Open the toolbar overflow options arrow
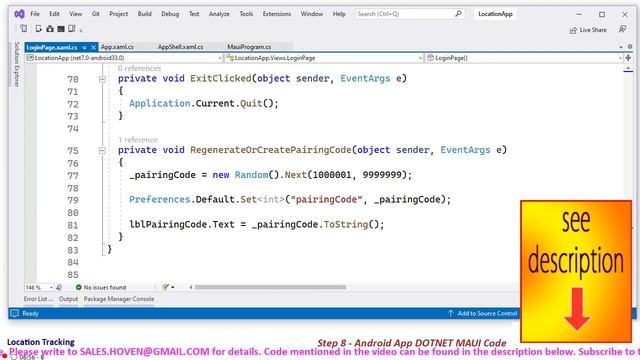 point(81,30)
